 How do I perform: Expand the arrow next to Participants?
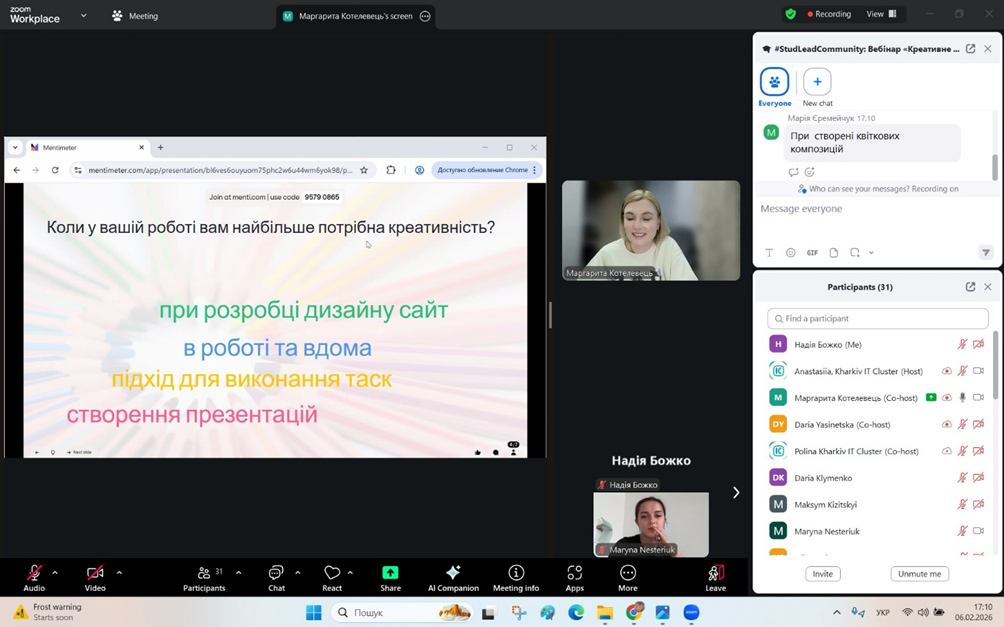click(x=238, y=573)
